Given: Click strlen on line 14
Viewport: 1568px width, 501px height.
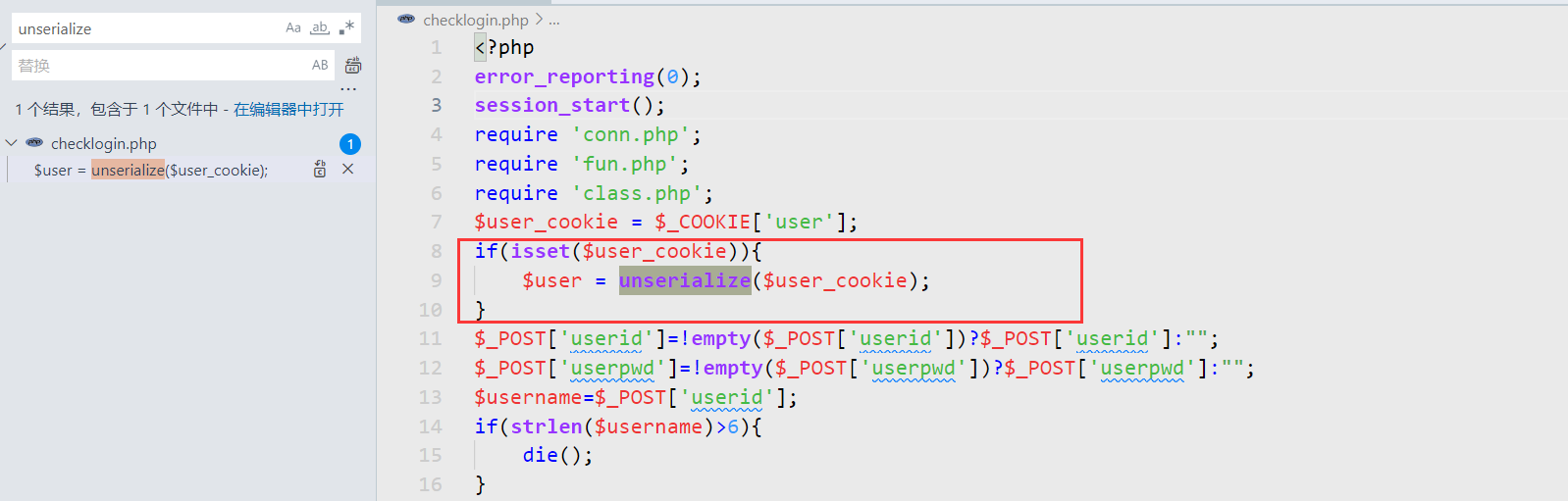Looking at the screenshot, I should point(547,426).
